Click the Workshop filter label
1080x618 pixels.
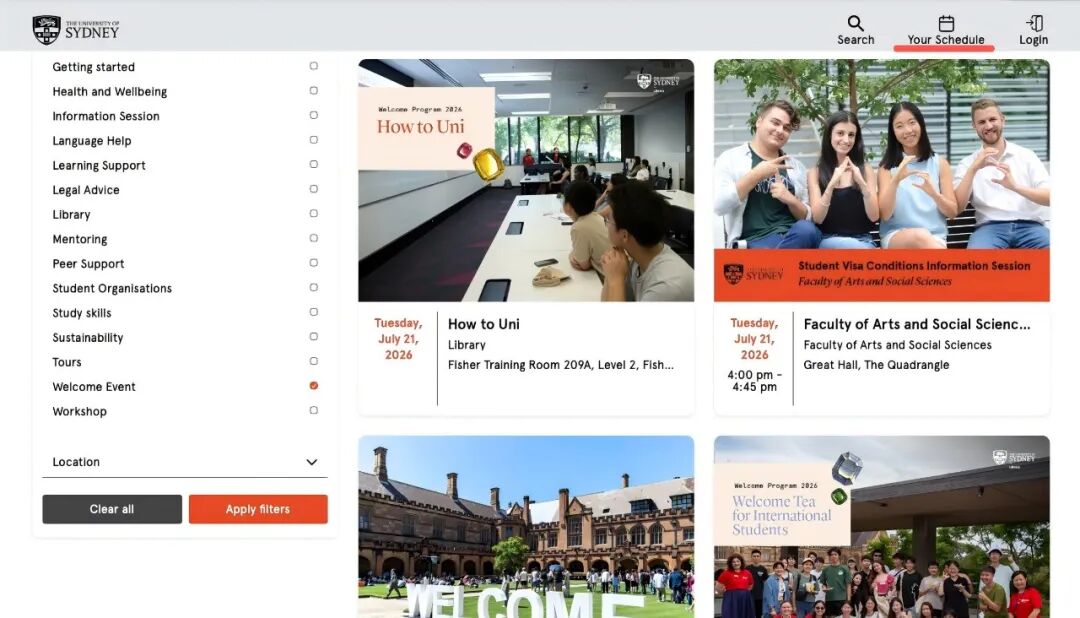(x=79, y=412)
